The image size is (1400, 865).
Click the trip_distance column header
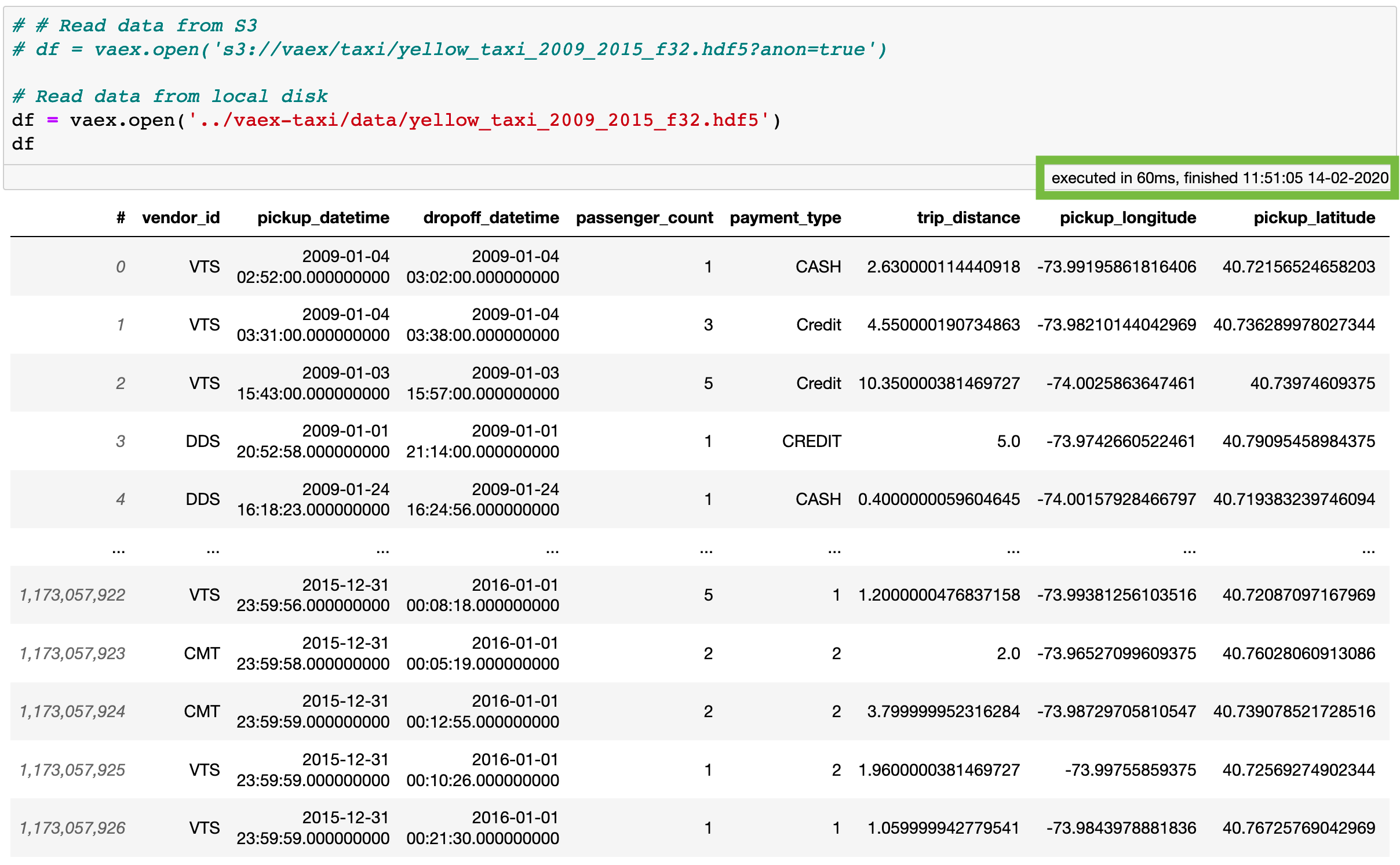[968, 218]
